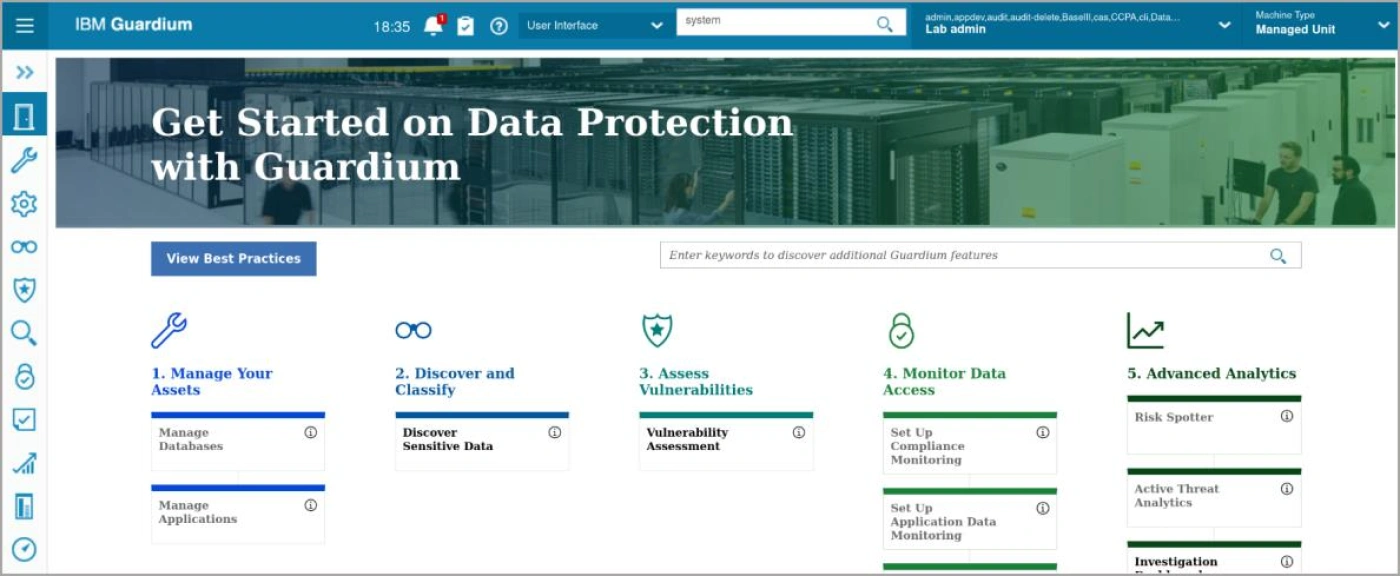Open the Reports chart icon in sidebar
Screen dimensions: 1400x576
24,463
